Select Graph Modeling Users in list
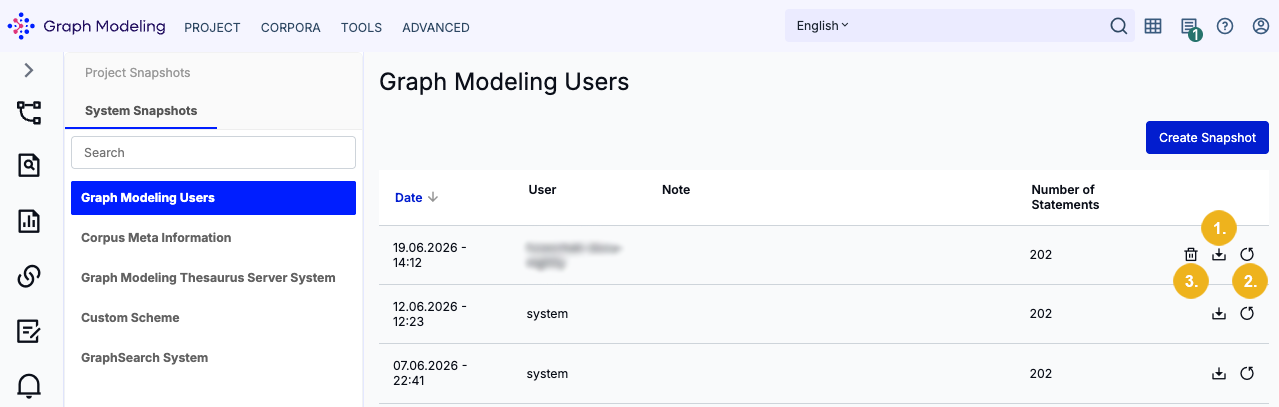 coord(213,198)
